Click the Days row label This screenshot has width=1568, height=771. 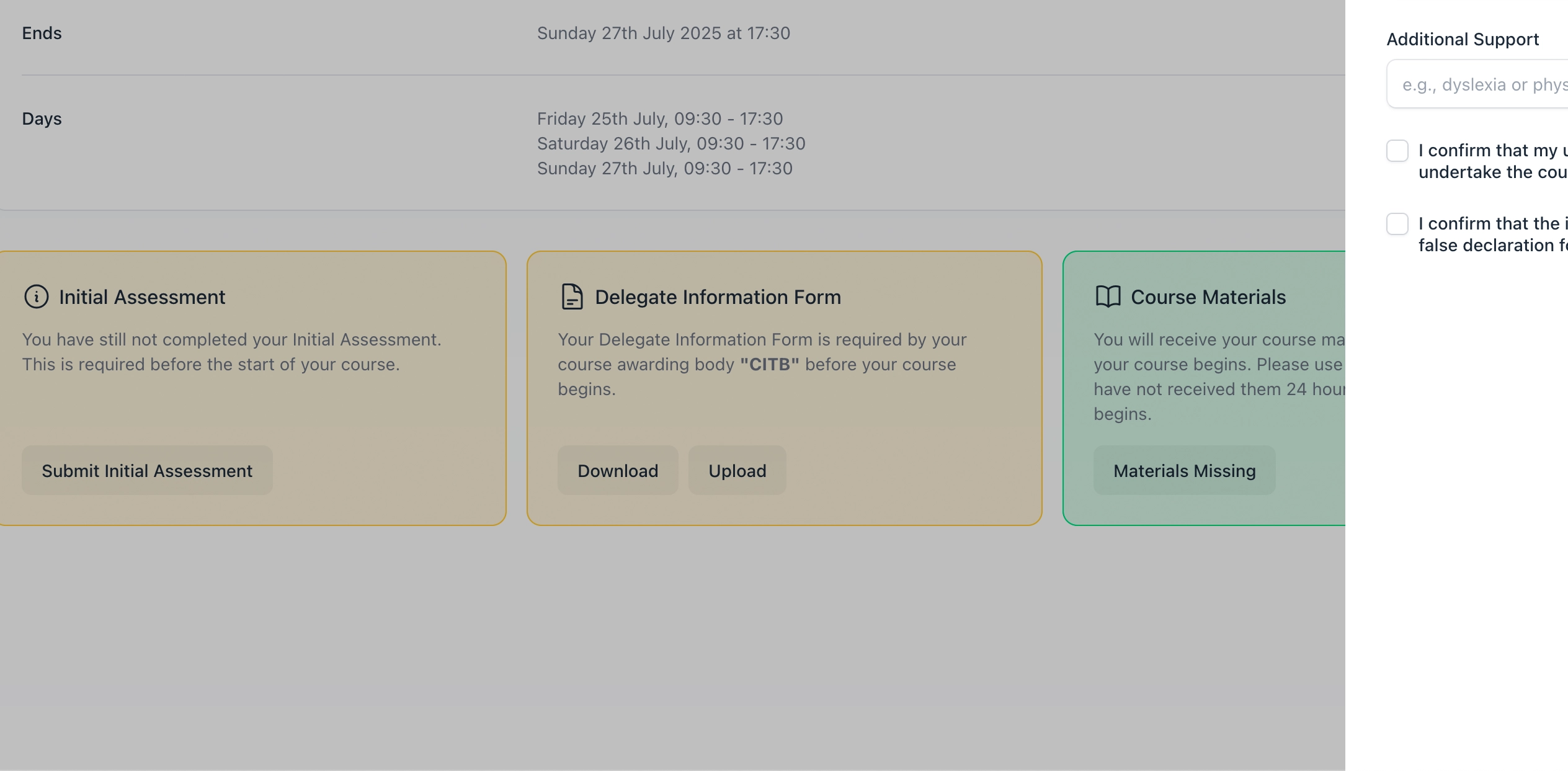(x=42, y=118)
